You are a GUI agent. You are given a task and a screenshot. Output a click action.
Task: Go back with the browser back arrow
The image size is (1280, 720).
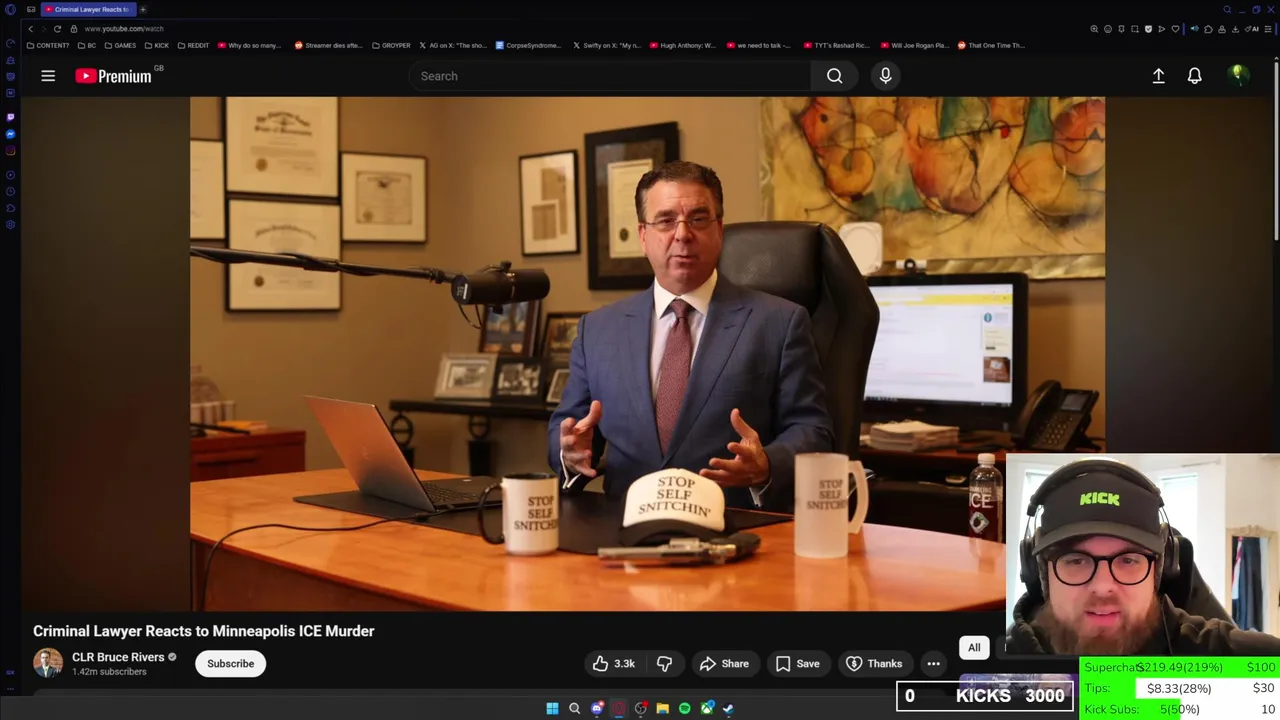[x=31, y=29]
